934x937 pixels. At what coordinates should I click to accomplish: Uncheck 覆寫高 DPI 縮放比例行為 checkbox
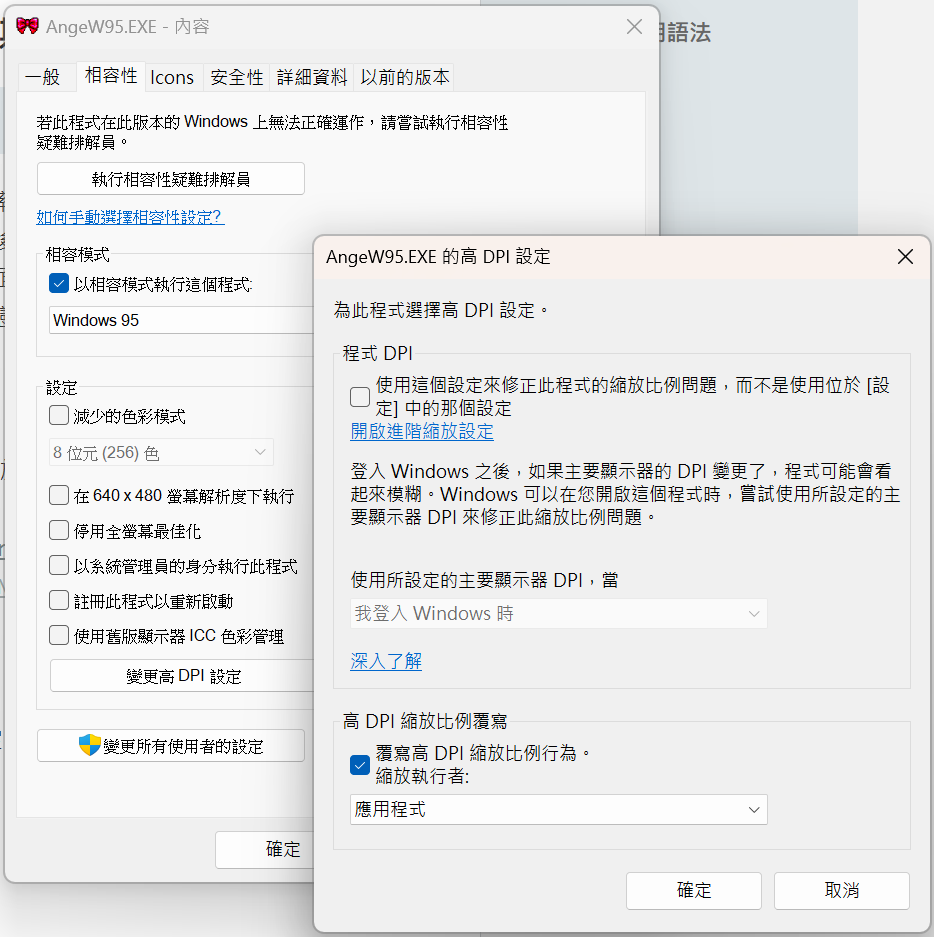(x=360, y=764)
